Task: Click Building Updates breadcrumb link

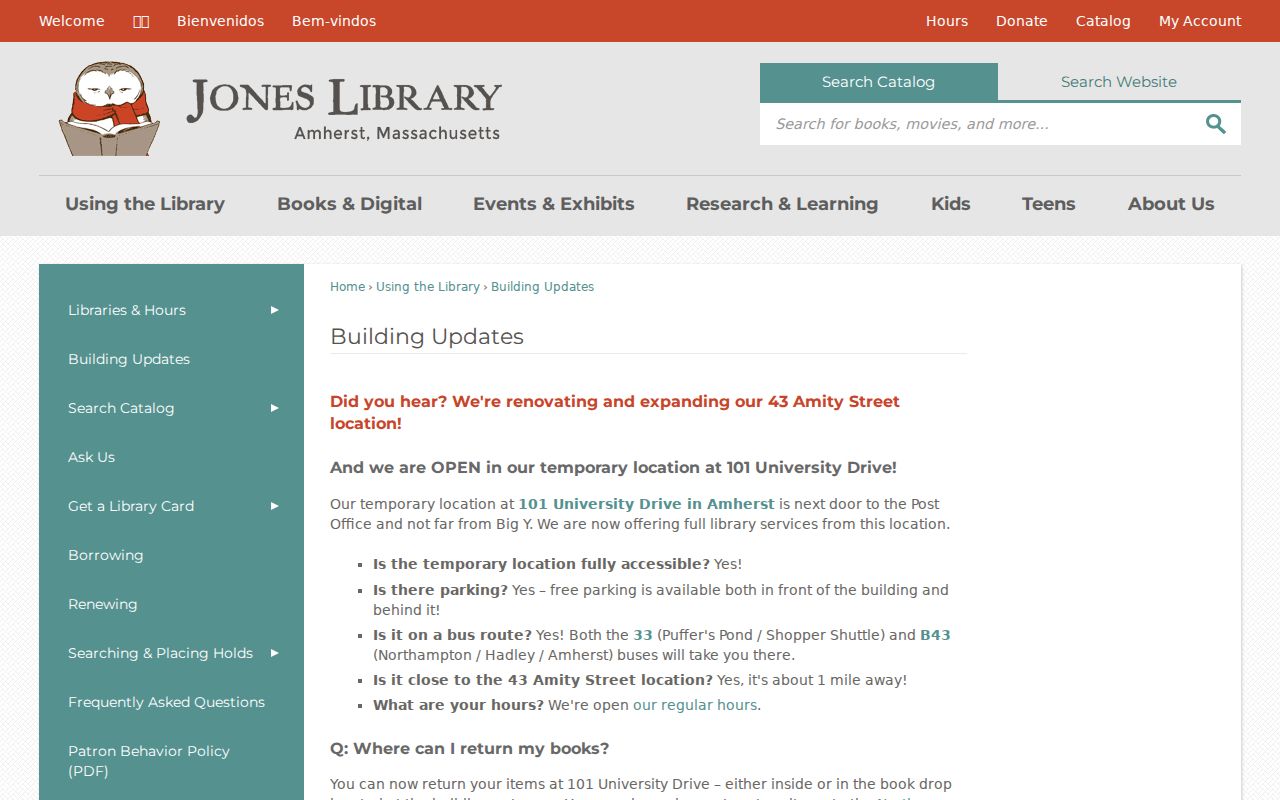Action: (542, 287)
